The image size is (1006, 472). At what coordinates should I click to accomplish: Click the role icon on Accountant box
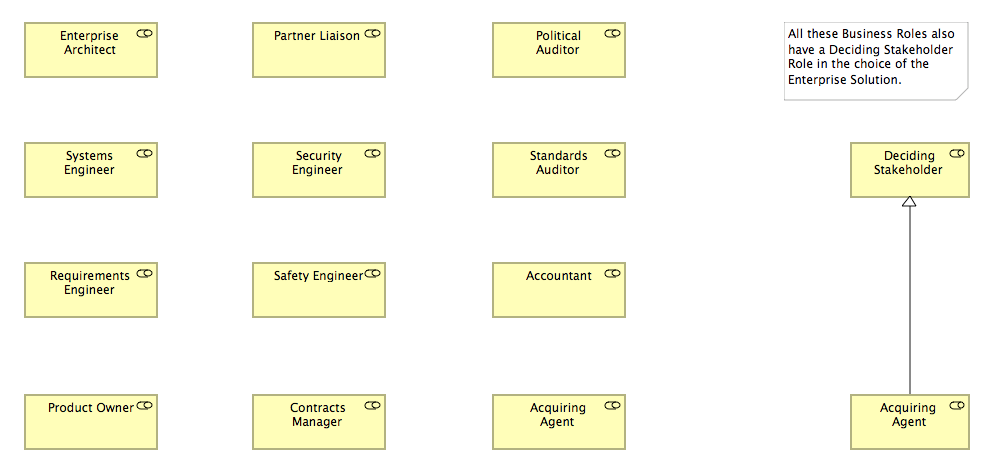pos(613,273)
